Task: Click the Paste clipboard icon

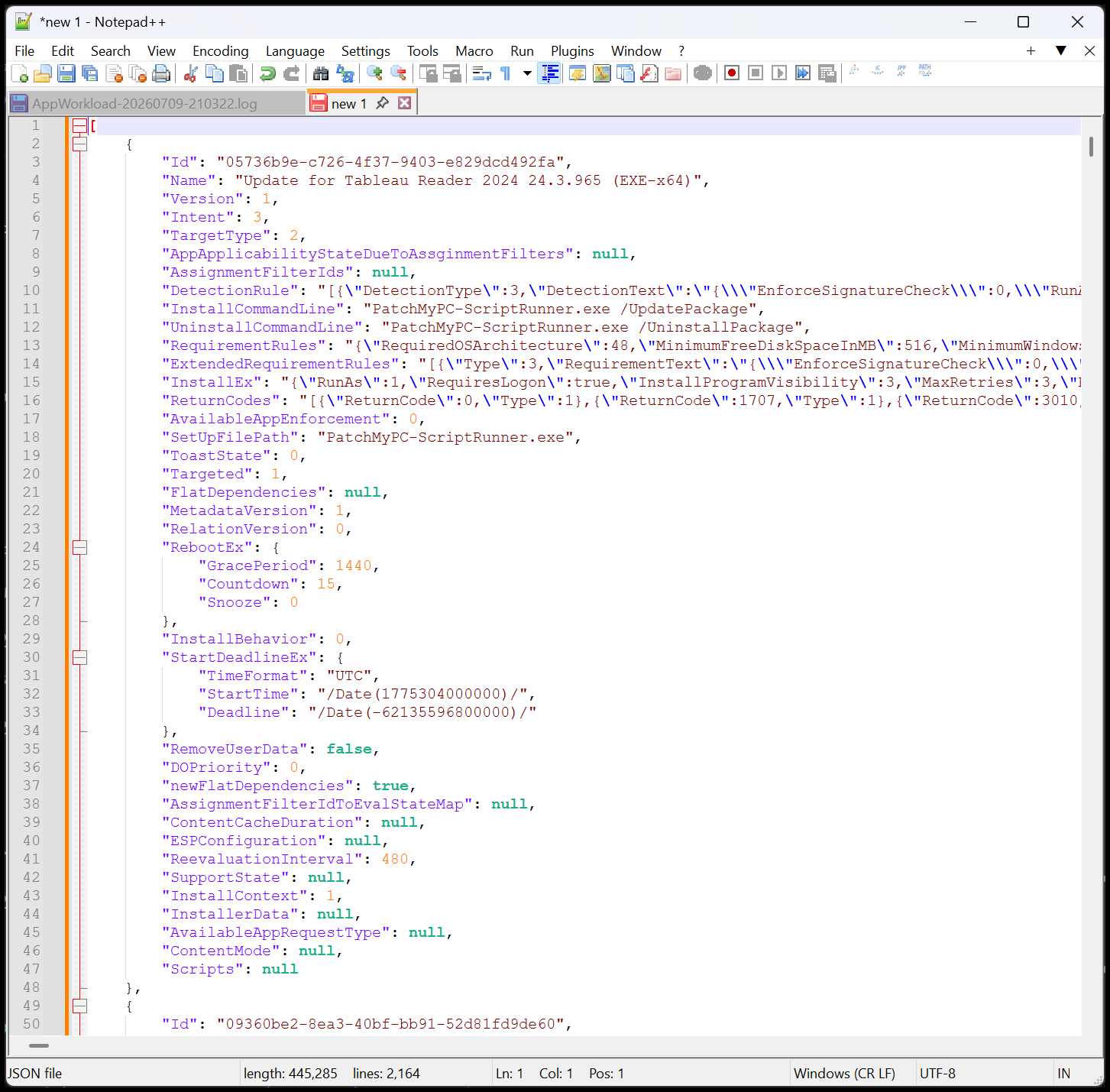Action: coord(238,73)
